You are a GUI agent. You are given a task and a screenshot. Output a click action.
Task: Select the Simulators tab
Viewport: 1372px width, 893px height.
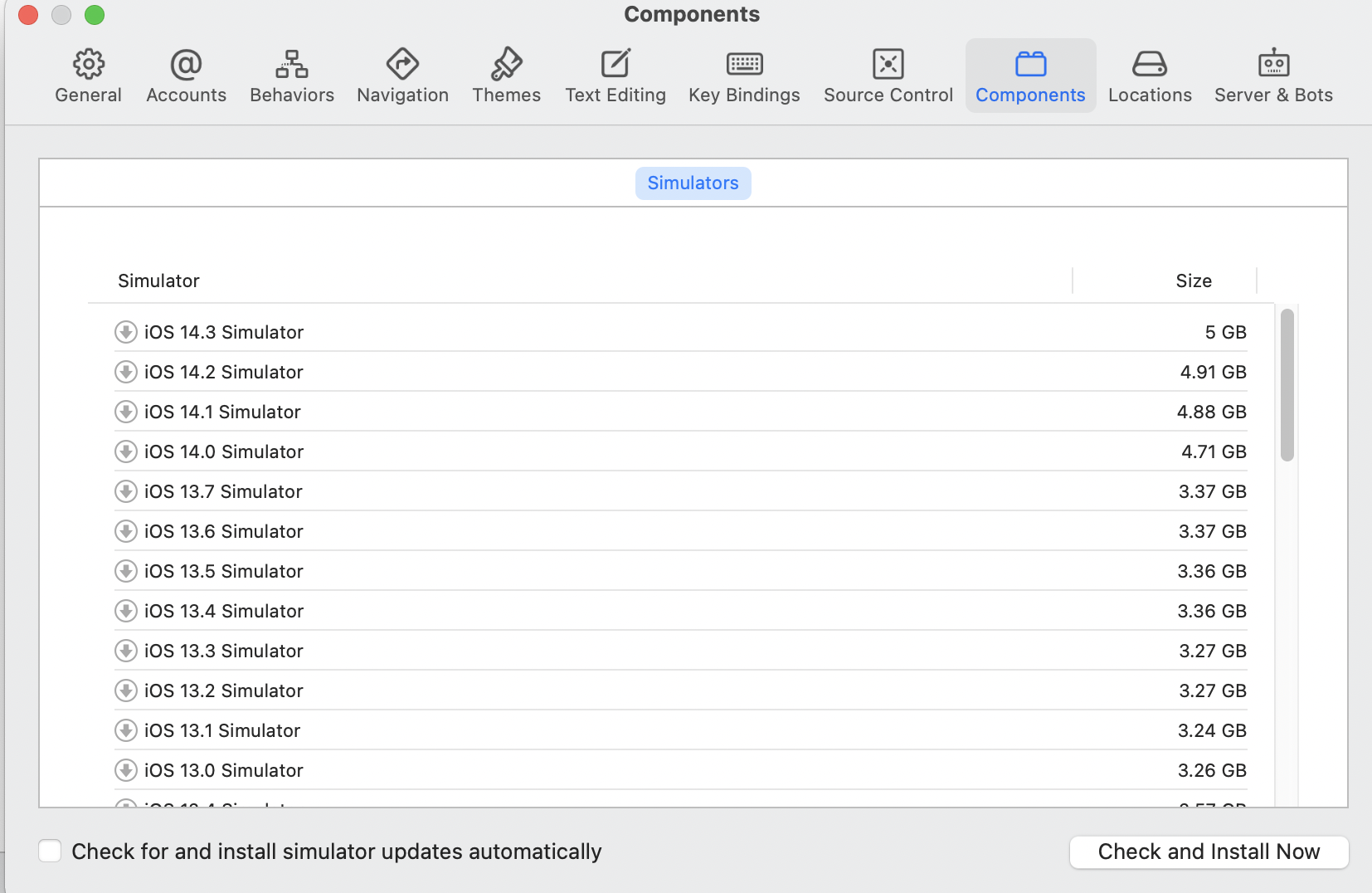693,183
